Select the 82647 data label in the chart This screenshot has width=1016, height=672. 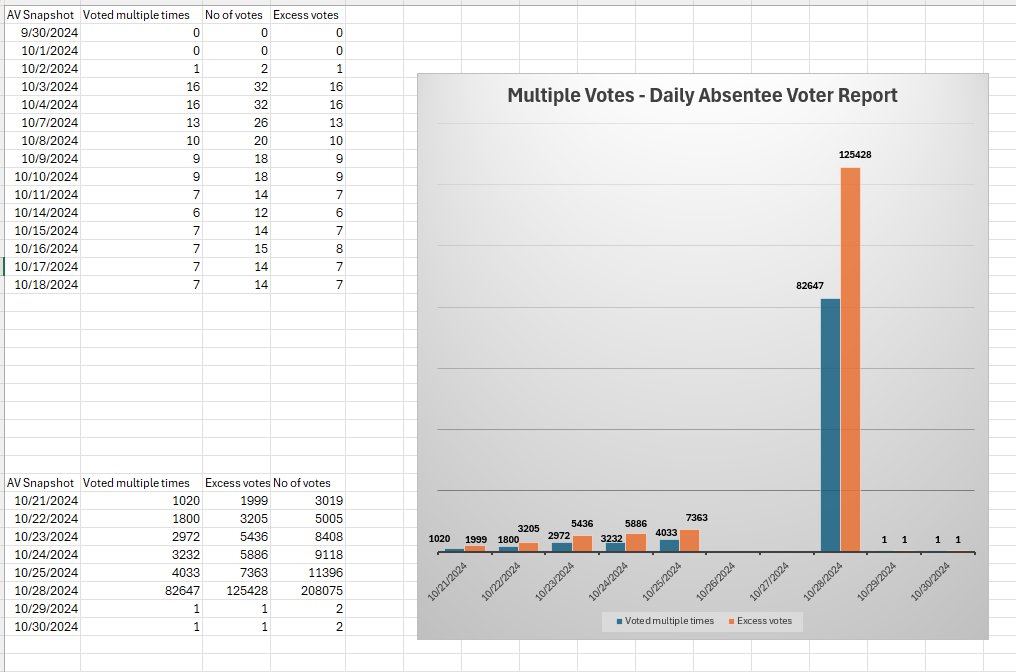(x=807, y=286)
